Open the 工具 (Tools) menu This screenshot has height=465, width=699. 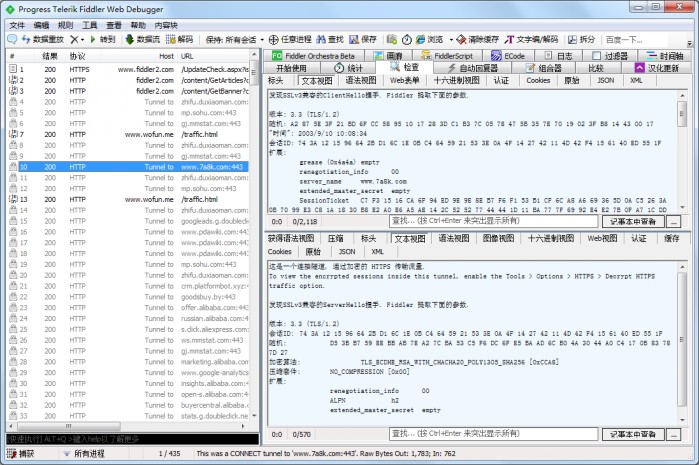point(89,25)
